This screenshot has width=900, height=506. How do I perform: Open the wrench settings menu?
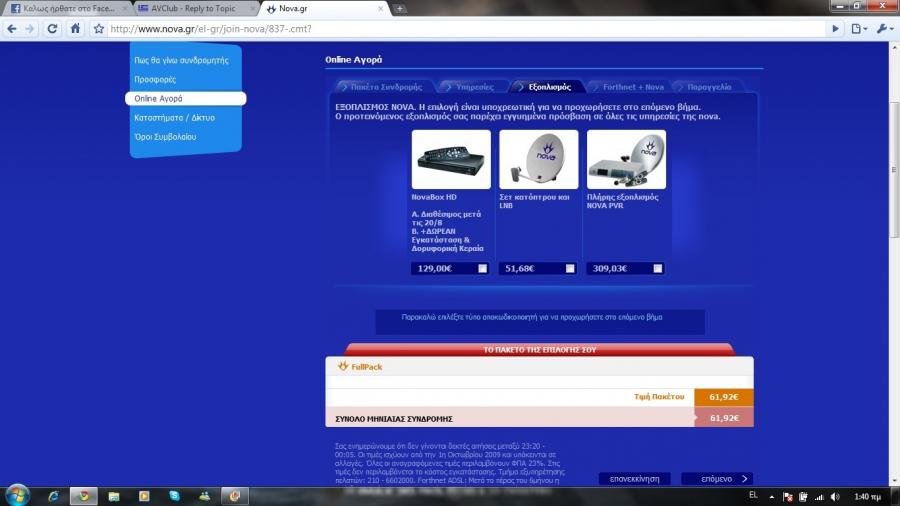pyautogui.click(x=884, y=29)
